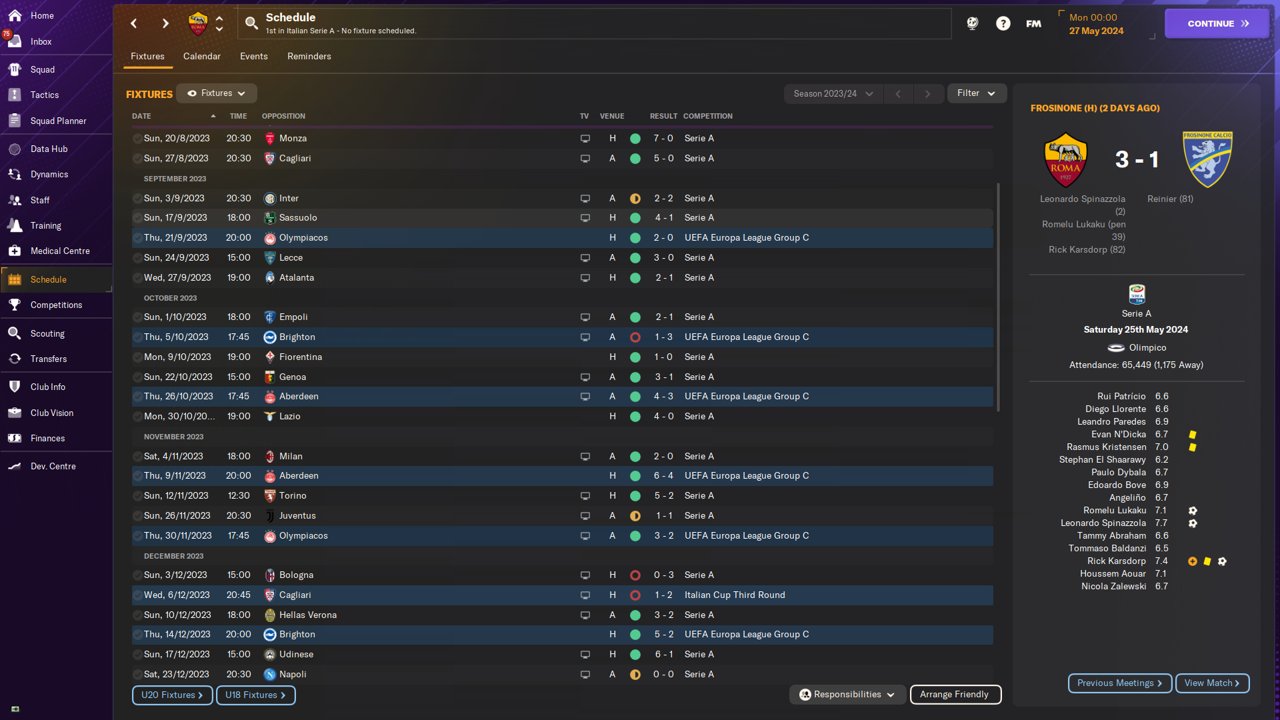The height and width of the screenshot is (720, 1280).
Task: Select the row circle for the Inter fixture
Action: (137, 198)
